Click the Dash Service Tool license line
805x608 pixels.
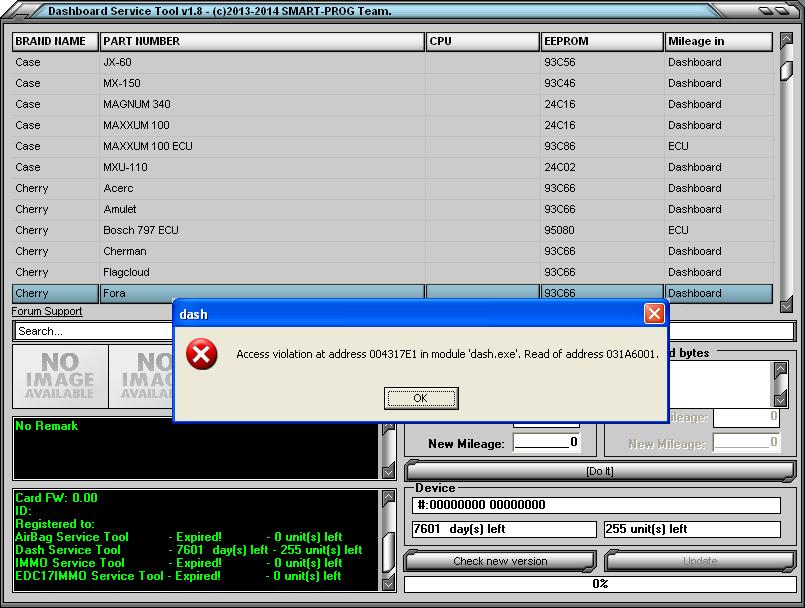click(189, 550)
